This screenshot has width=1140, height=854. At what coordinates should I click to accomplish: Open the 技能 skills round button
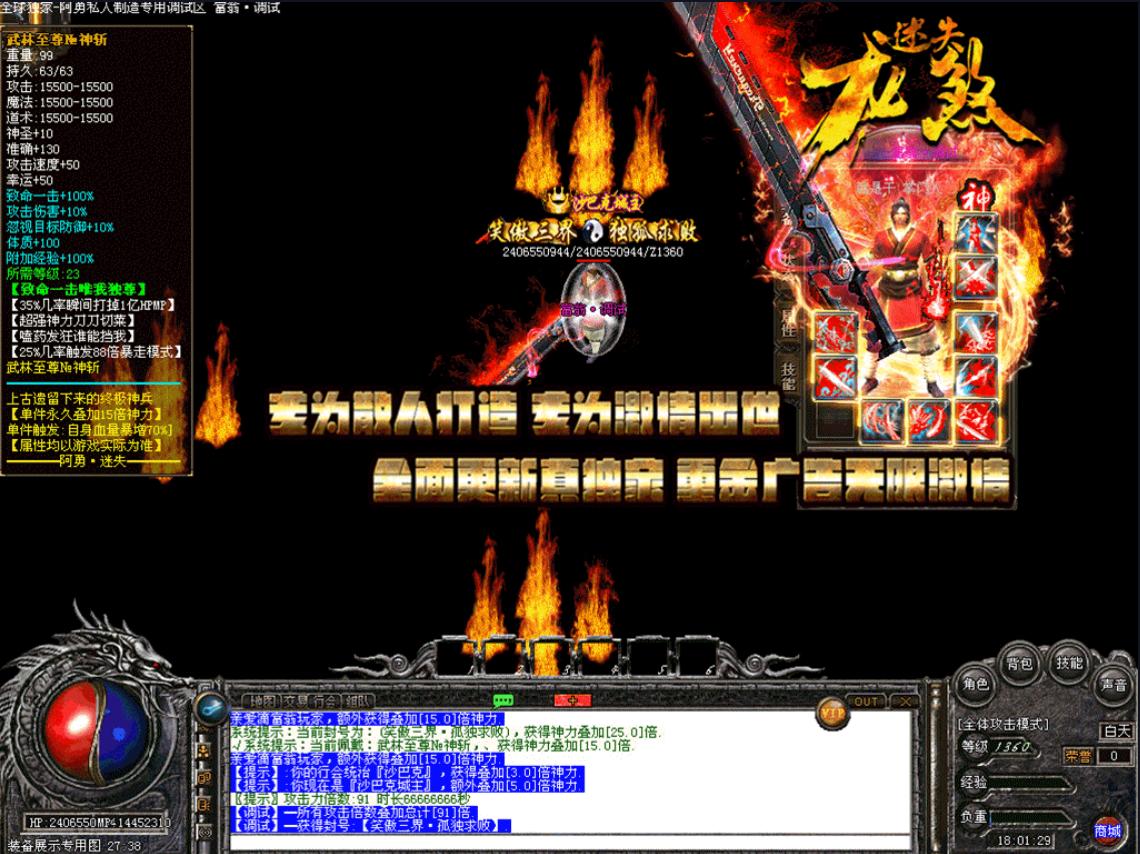1069,662
